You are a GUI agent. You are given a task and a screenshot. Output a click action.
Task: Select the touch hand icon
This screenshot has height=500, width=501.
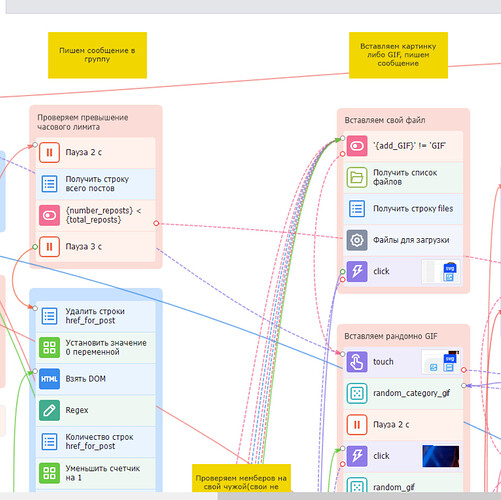(357, 362)
